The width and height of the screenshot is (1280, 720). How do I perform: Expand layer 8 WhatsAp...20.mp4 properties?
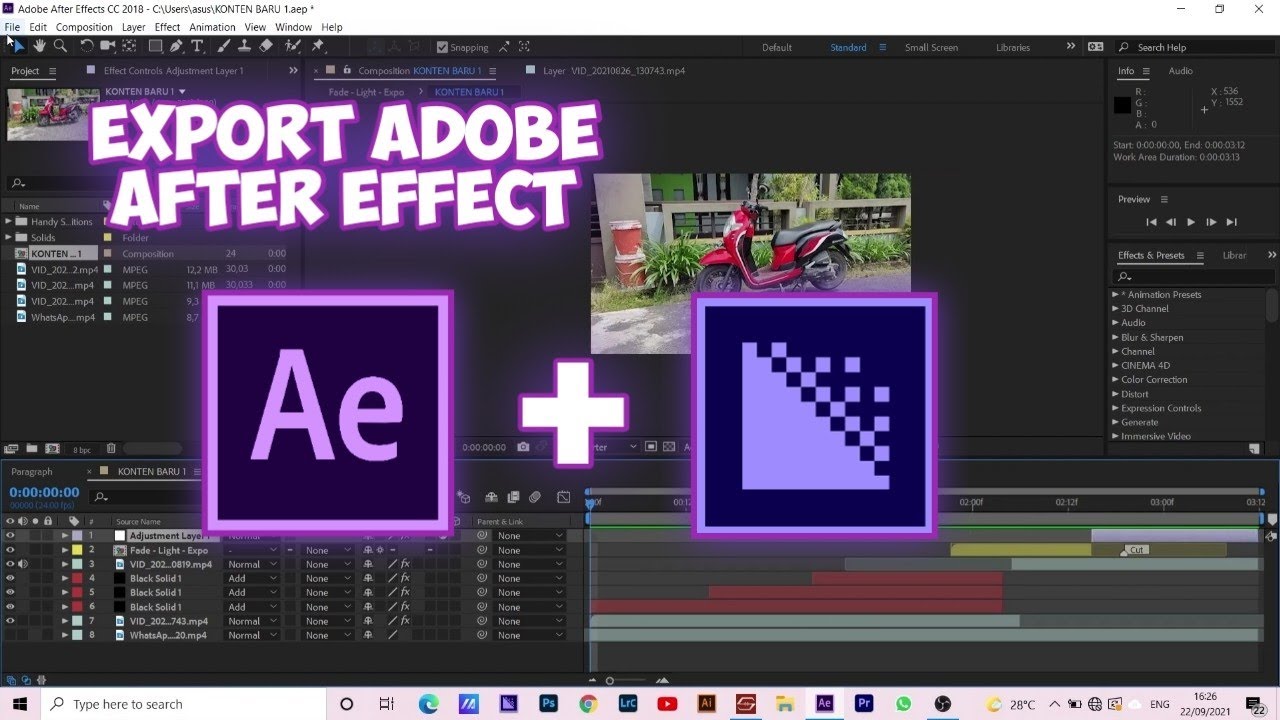coord(65,635)
